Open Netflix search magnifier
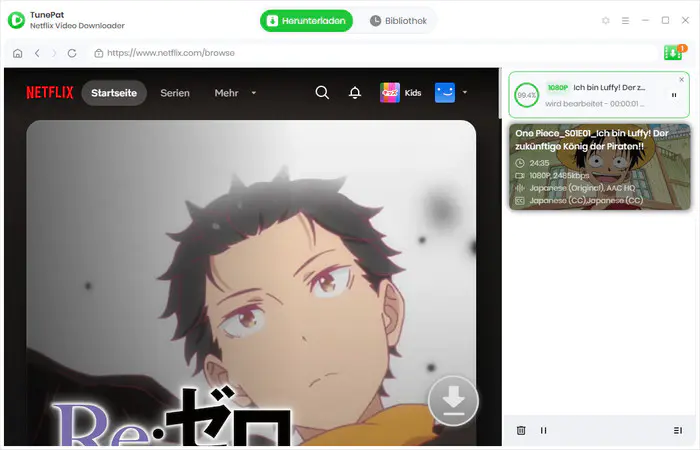The height and width of the screenshot is (450, 700). click(x=322, y=92)
